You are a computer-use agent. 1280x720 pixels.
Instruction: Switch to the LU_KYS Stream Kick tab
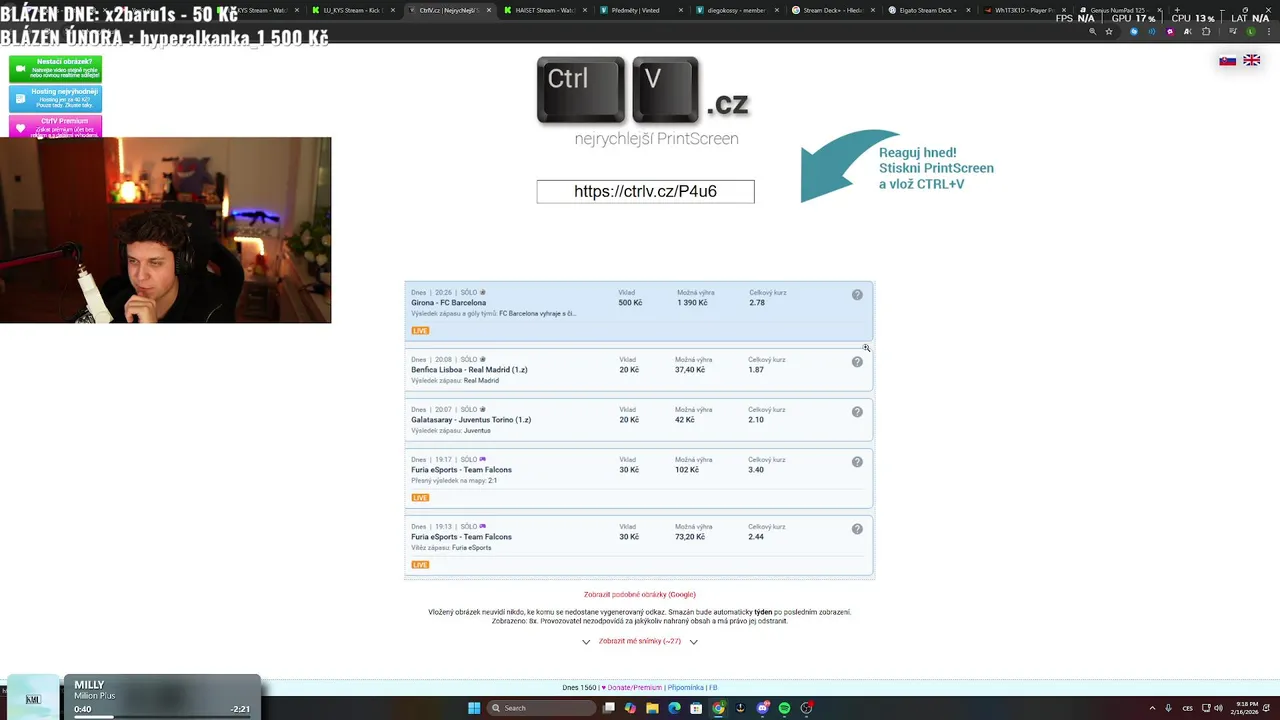350,10
